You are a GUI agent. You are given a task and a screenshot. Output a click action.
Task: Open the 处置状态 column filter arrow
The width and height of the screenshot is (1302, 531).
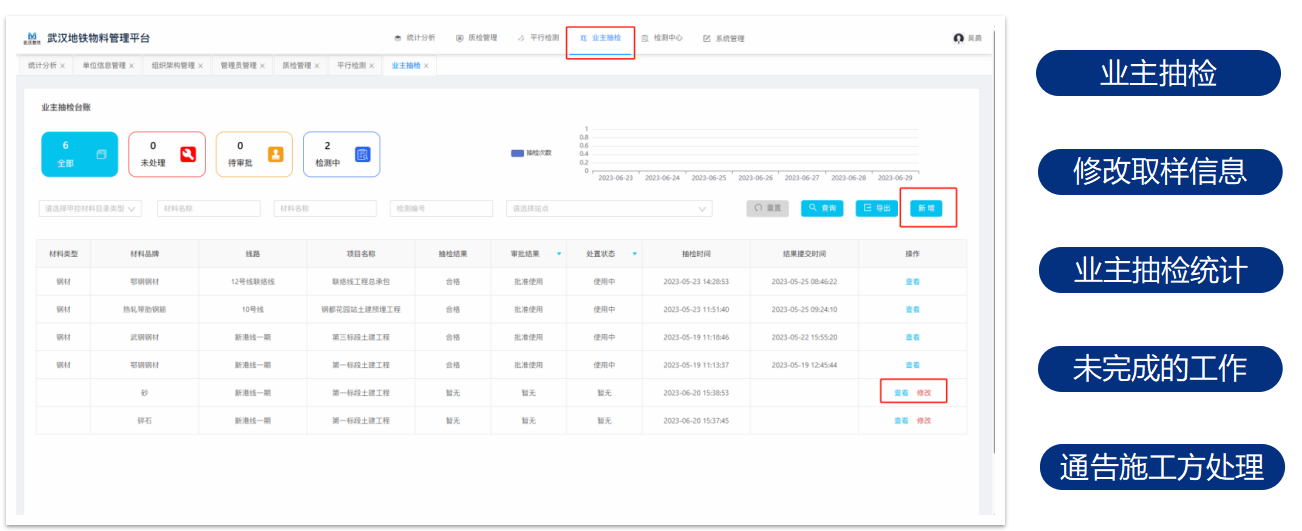634,254
